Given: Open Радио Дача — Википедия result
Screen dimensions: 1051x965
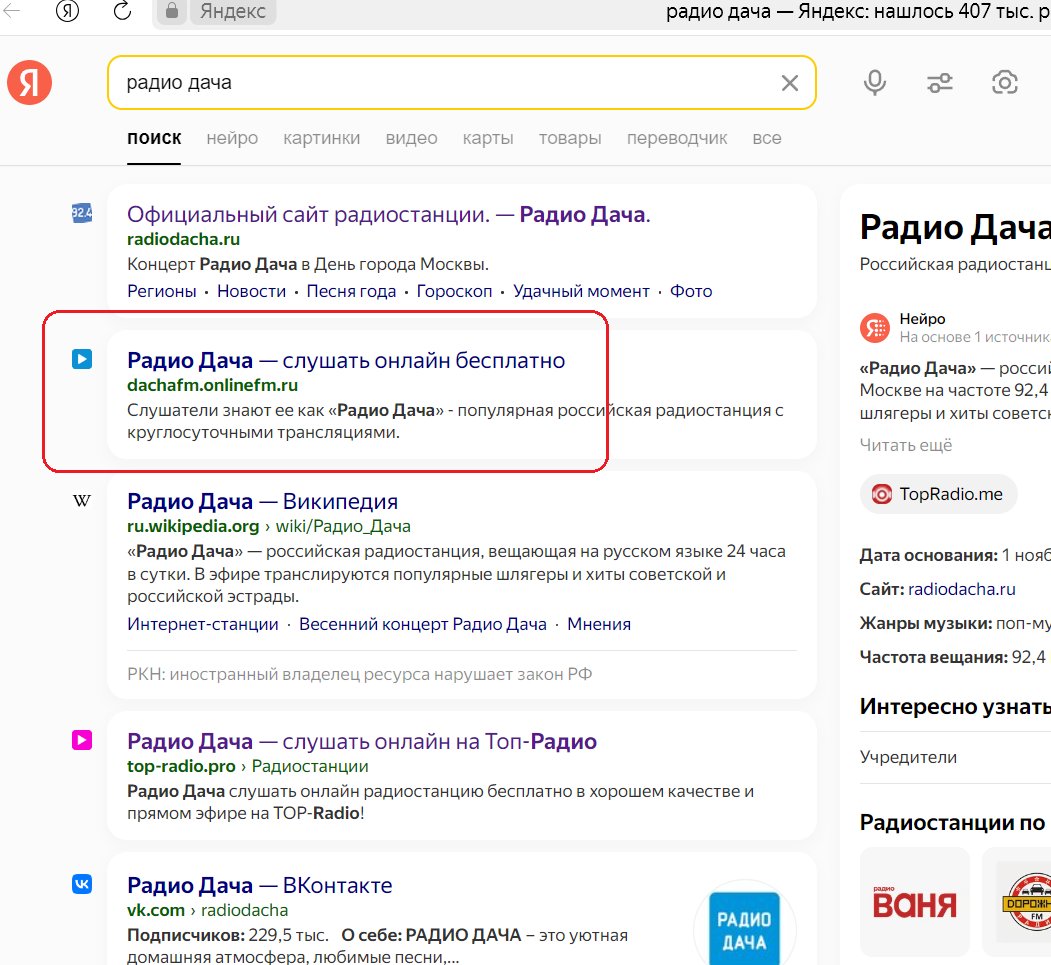Looking at the screenshot, I should click(263, 501).
